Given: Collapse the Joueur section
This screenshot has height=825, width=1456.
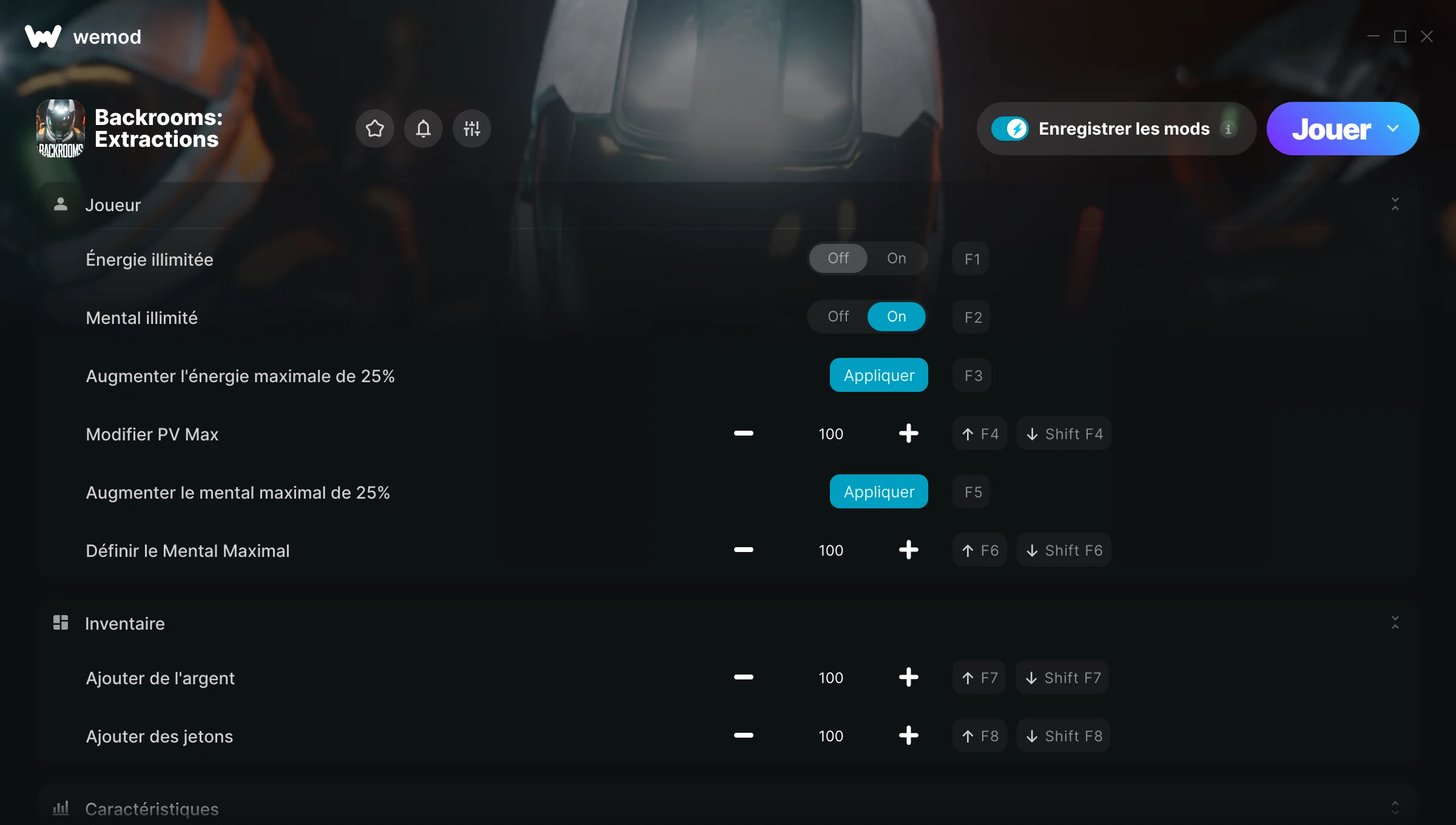Looking at the screenshot, I should tap(1395, 204).
